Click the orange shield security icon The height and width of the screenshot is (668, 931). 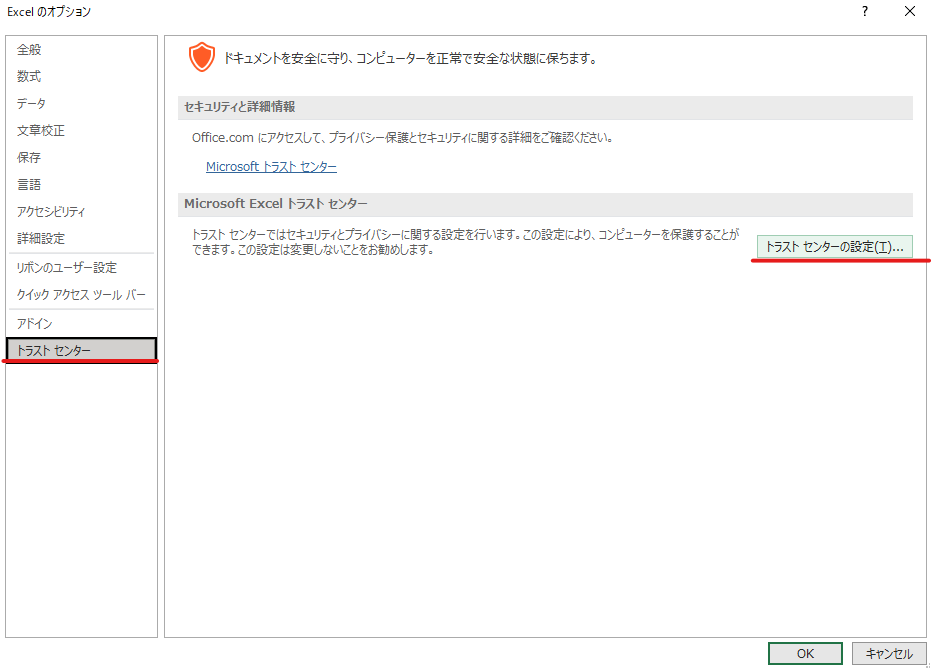coord(202,58)
